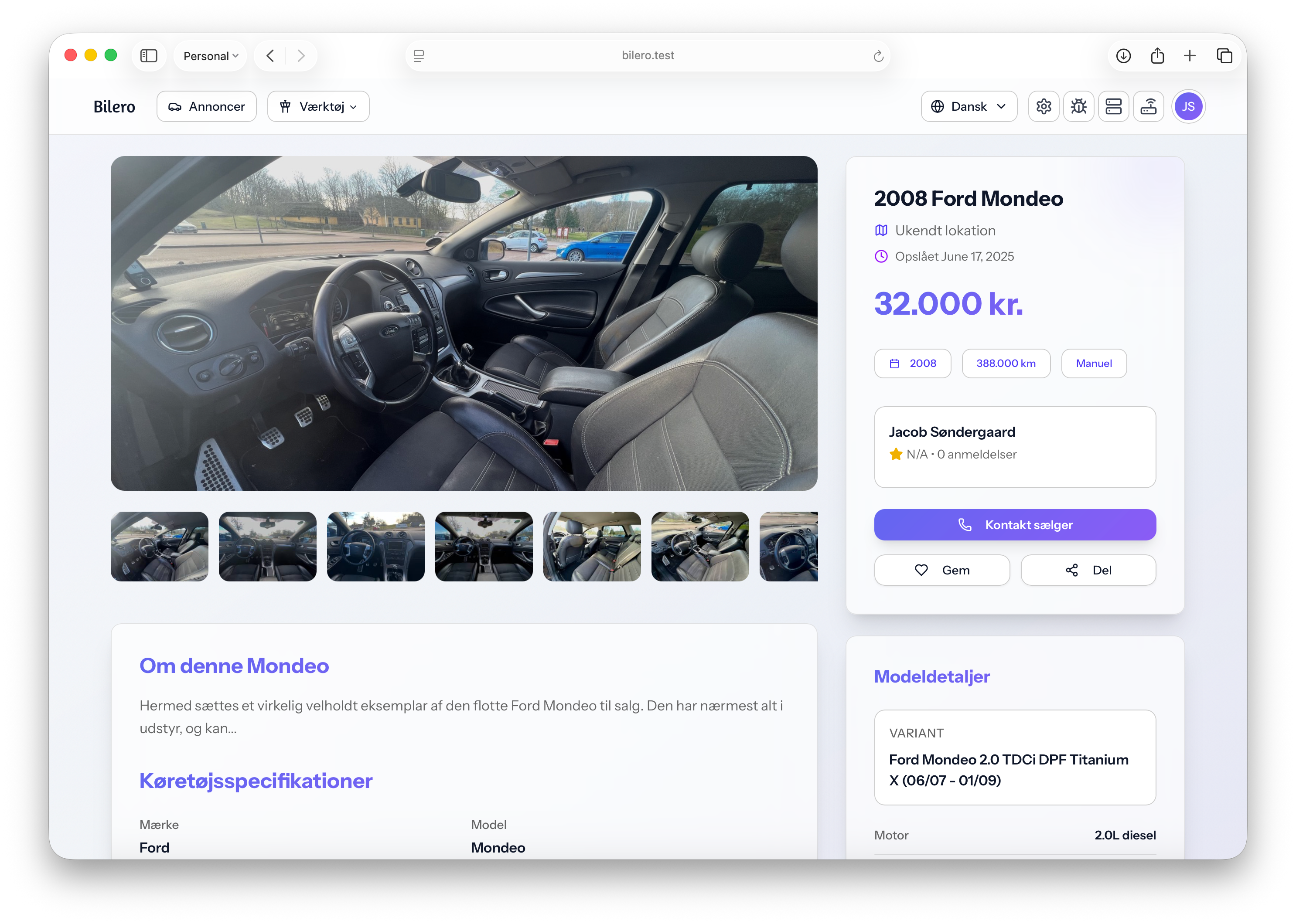The height and width of the screenshot is (924, 1296).
Task: Open the Annoncer section
Action: (207, 106)
